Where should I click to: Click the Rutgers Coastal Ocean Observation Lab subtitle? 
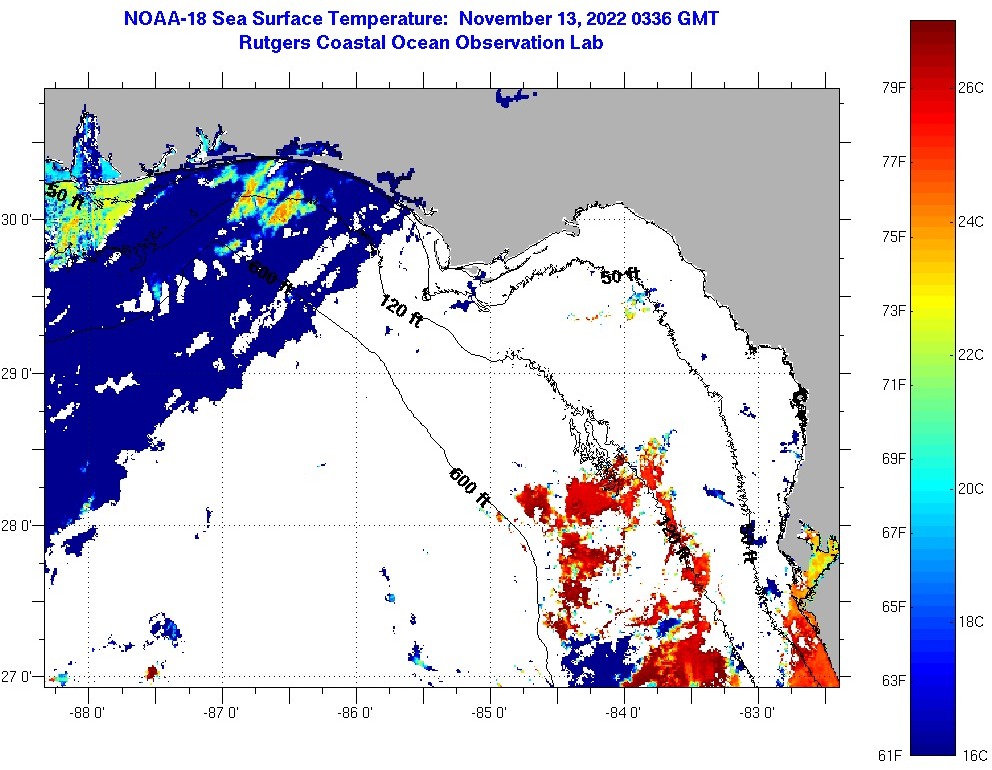click(420, 43)
